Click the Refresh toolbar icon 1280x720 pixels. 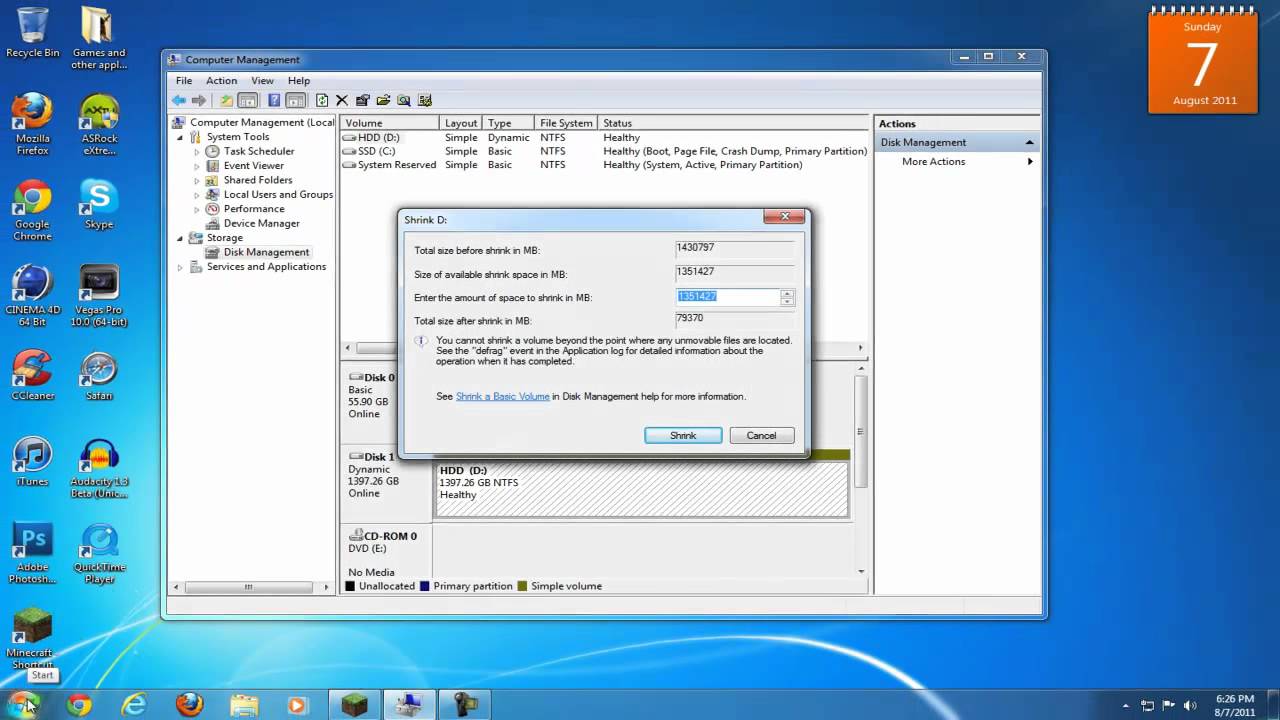pyautogui.click(x=322, y=100)
